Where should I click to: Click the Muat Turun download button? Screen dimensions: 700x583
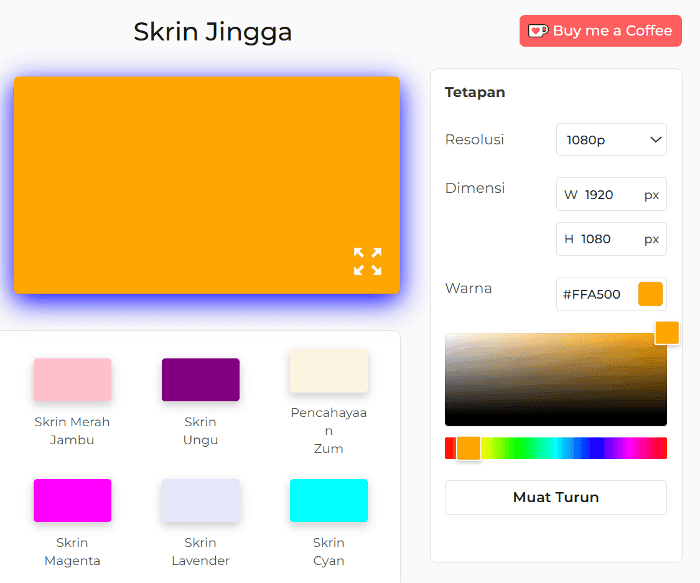[556, 497]
